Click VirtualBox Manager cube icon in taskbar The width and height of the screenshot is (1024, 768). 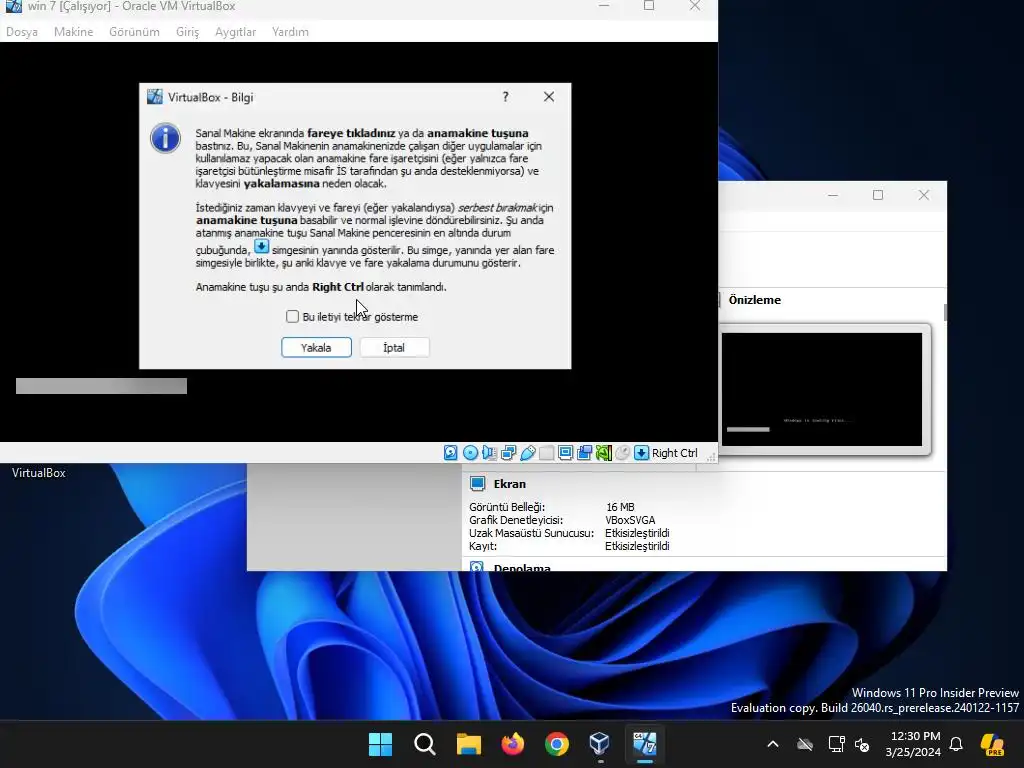[x=600, y=744]
